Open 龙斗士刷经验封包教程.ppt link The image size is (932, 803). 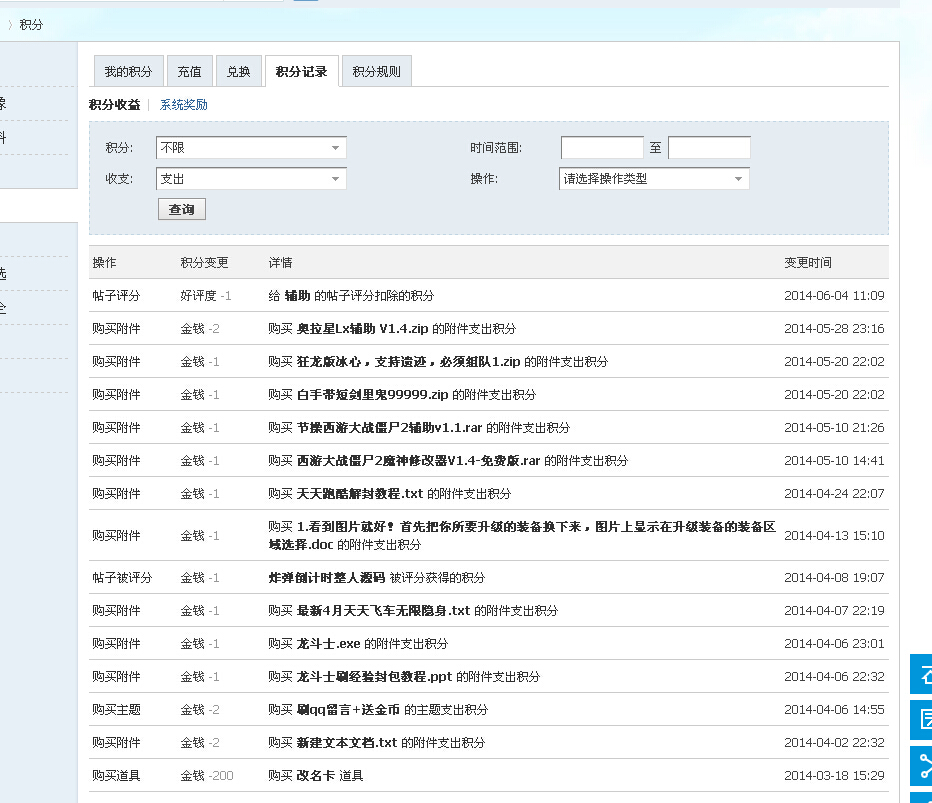pos(374,676)
